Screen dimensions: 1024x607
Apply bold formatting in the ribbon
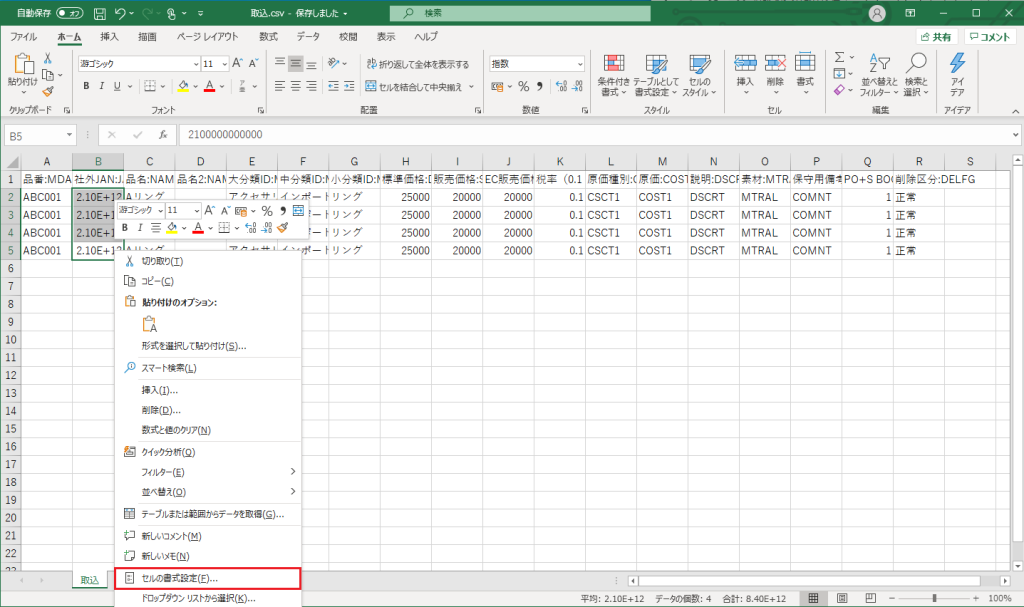(87, 86)
